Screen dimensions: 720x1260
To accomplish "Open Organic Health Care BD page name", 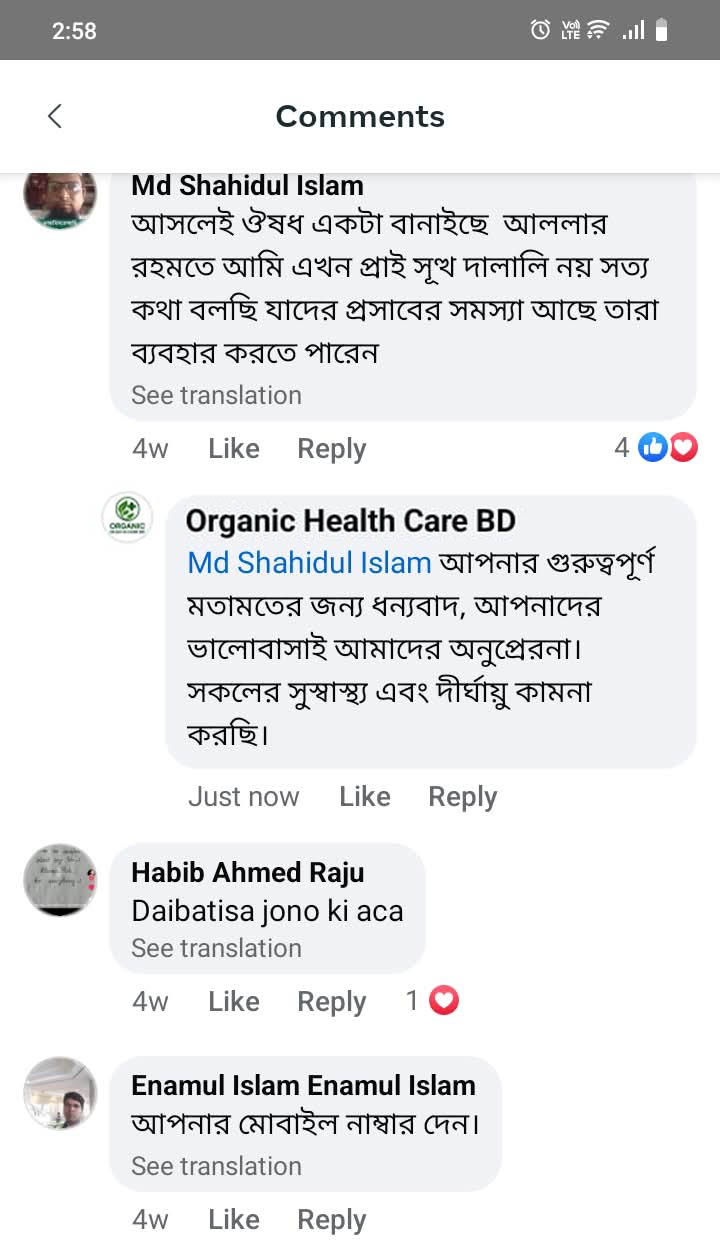I will tap(350, 521).
